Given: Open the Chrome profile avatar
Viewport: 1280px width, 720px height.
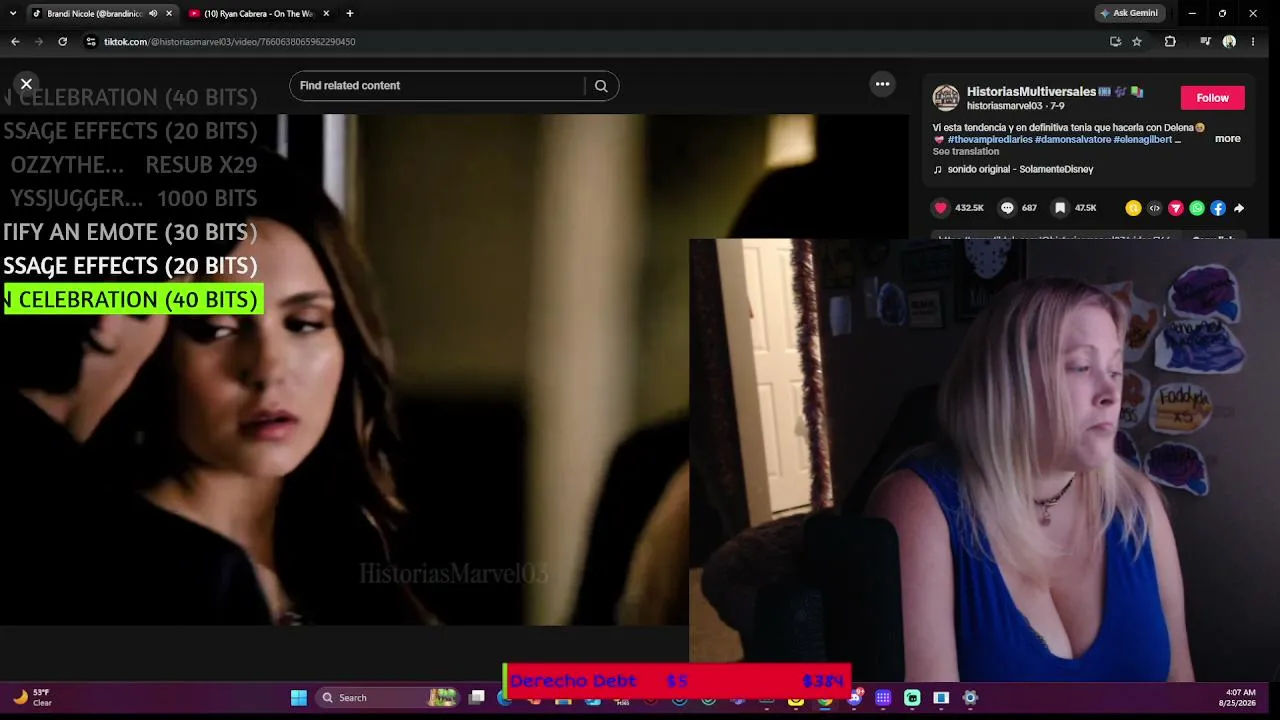Looking at the screenshot, I should (x=1229, y=42).
